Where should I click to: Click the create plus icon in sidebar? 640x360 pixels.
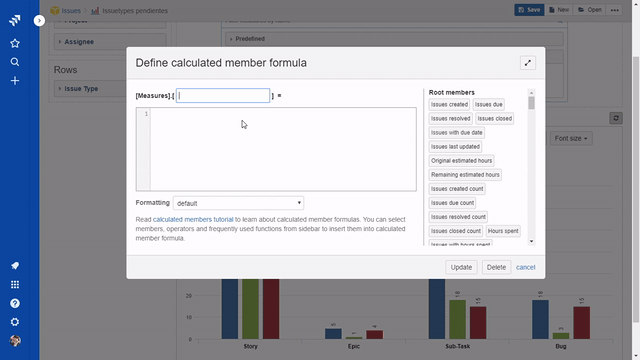(x=15, y=80)
